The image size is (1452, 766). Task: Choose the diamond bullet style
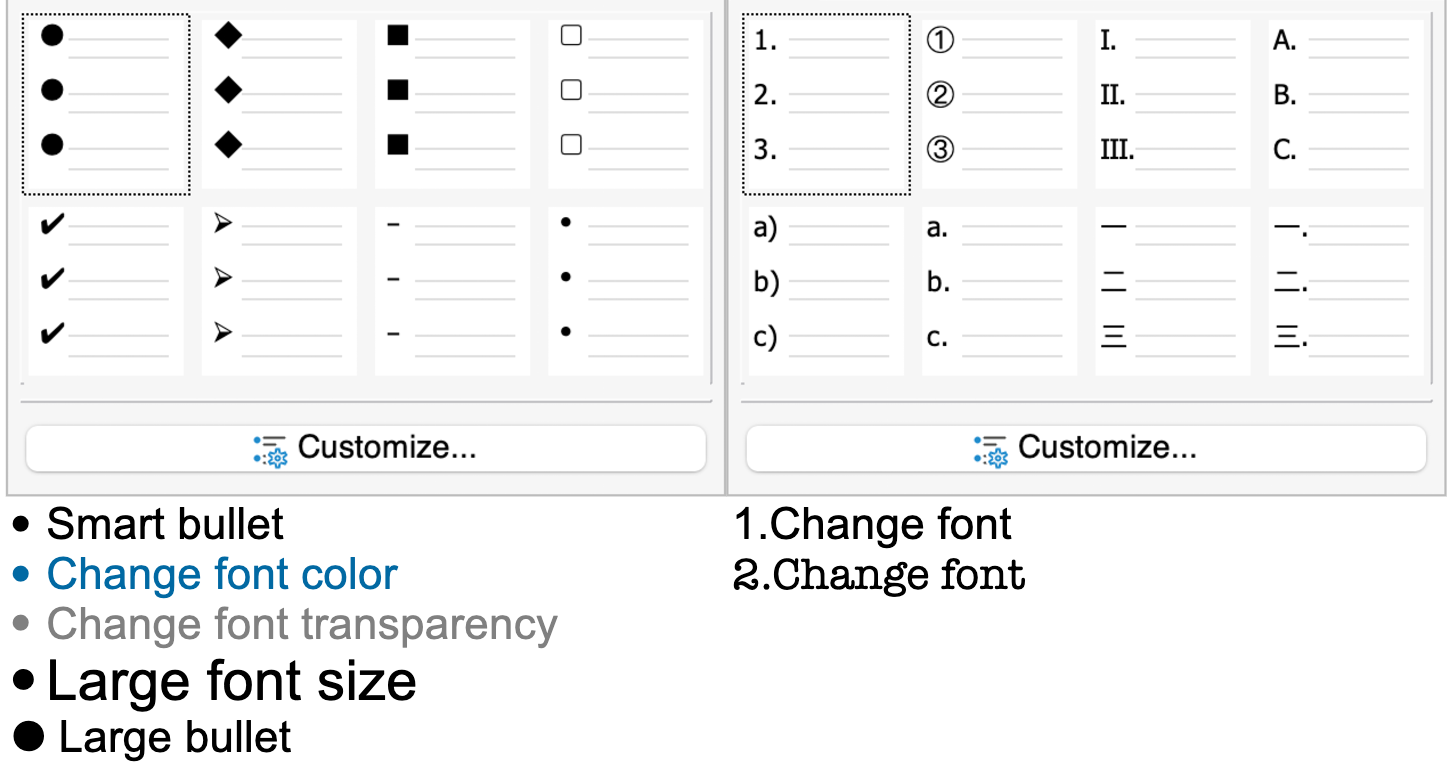click(x=279, y=104)
